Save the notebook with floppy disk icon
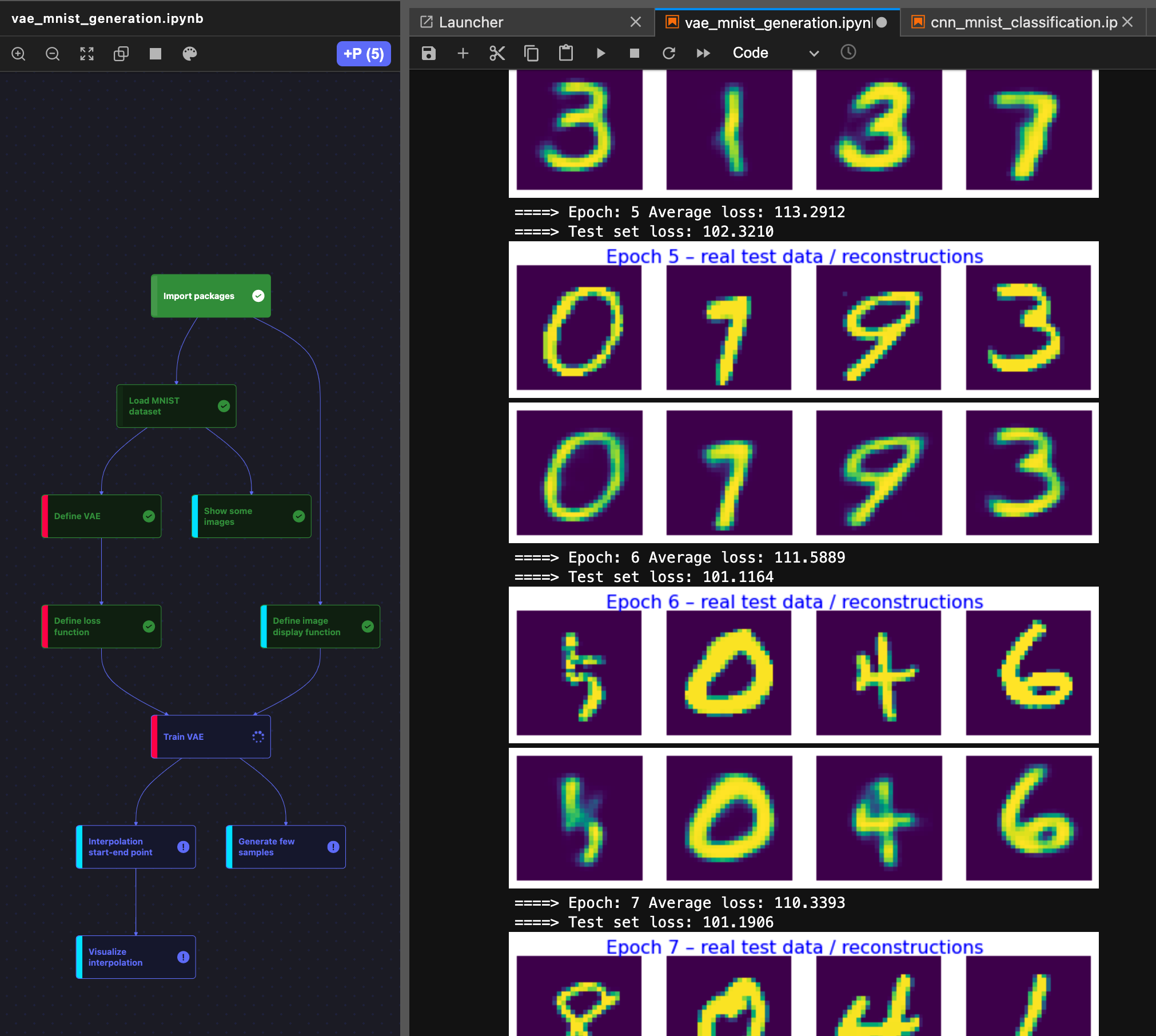 coord(429,53)
